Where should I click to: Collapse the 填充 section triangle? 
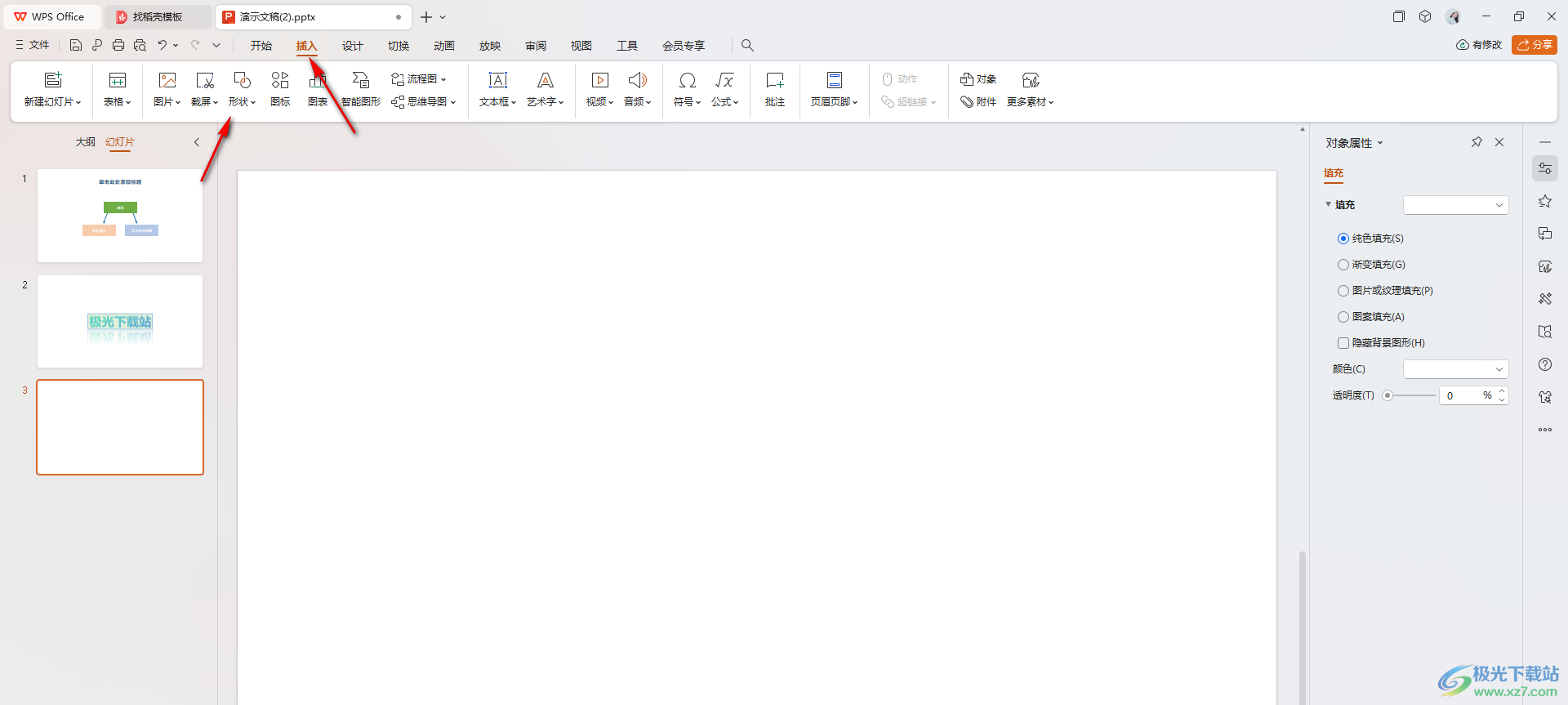(x=1328, y=204)
